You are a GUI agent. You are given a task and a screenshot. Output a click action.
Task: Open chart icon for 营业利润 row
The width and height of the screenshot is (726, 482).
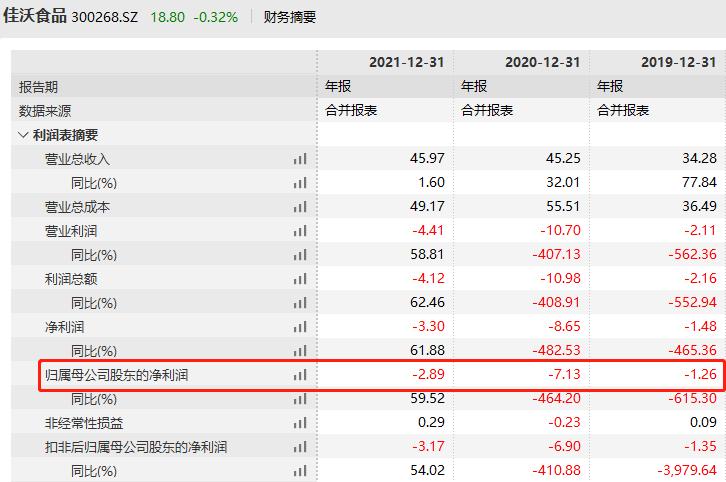[300, 231]
